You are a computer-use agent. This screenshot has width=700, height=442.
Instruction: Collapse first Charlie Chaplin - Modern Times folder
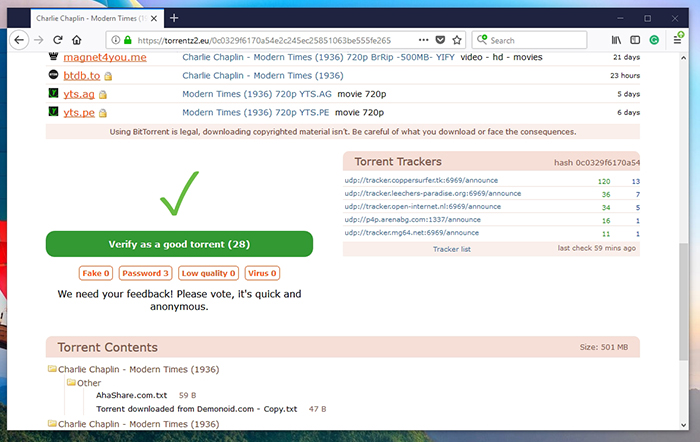click(52, 369)
